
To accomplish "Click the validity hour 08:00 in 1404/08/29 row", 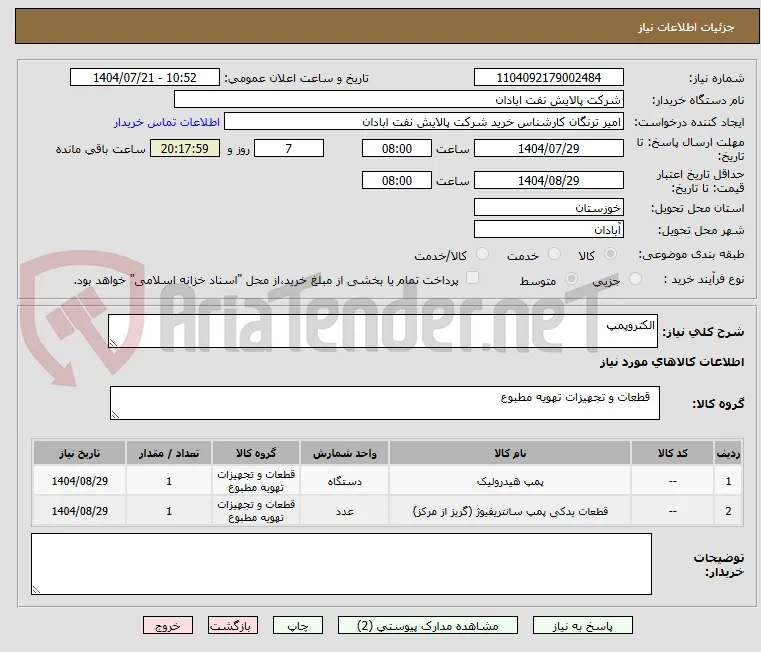I will pos(397,181).
